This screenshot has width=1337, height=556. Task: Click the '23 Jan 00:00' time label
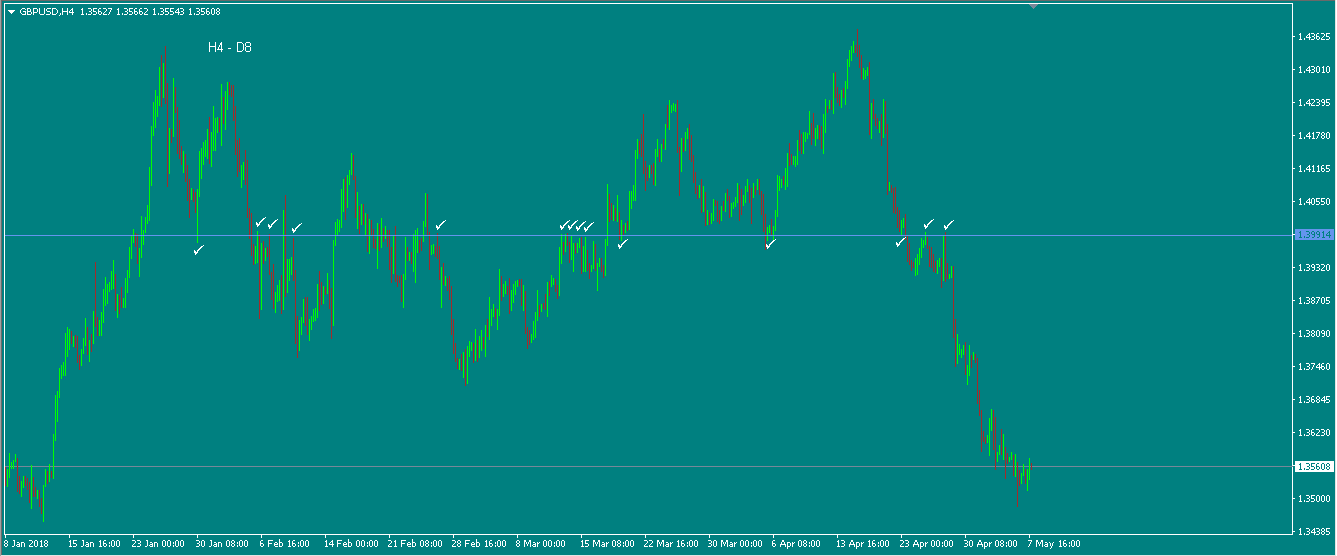(x=159, y=545)
